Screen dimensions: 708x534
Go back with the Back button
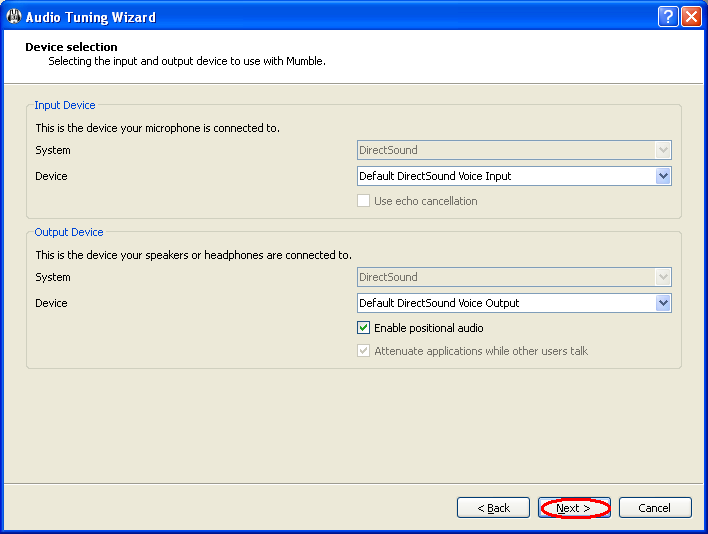(x=493, y=508)
